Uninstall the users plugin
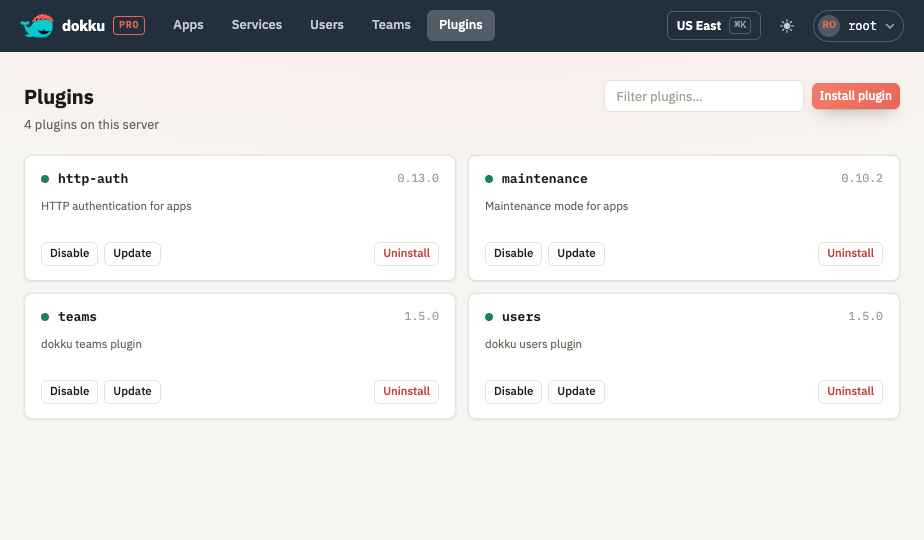The height and width of the screenshot is (540, 924). pos(850,391)
